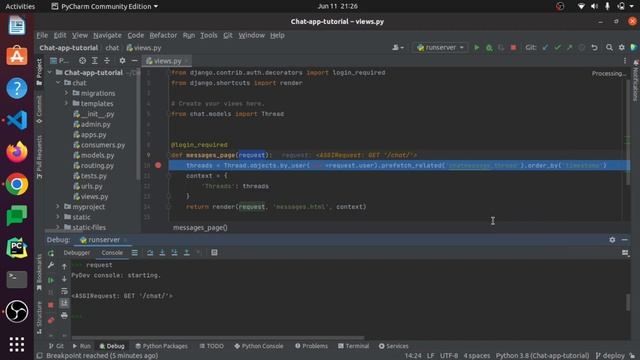Click Git commit checkmark icon

[557, 48]
